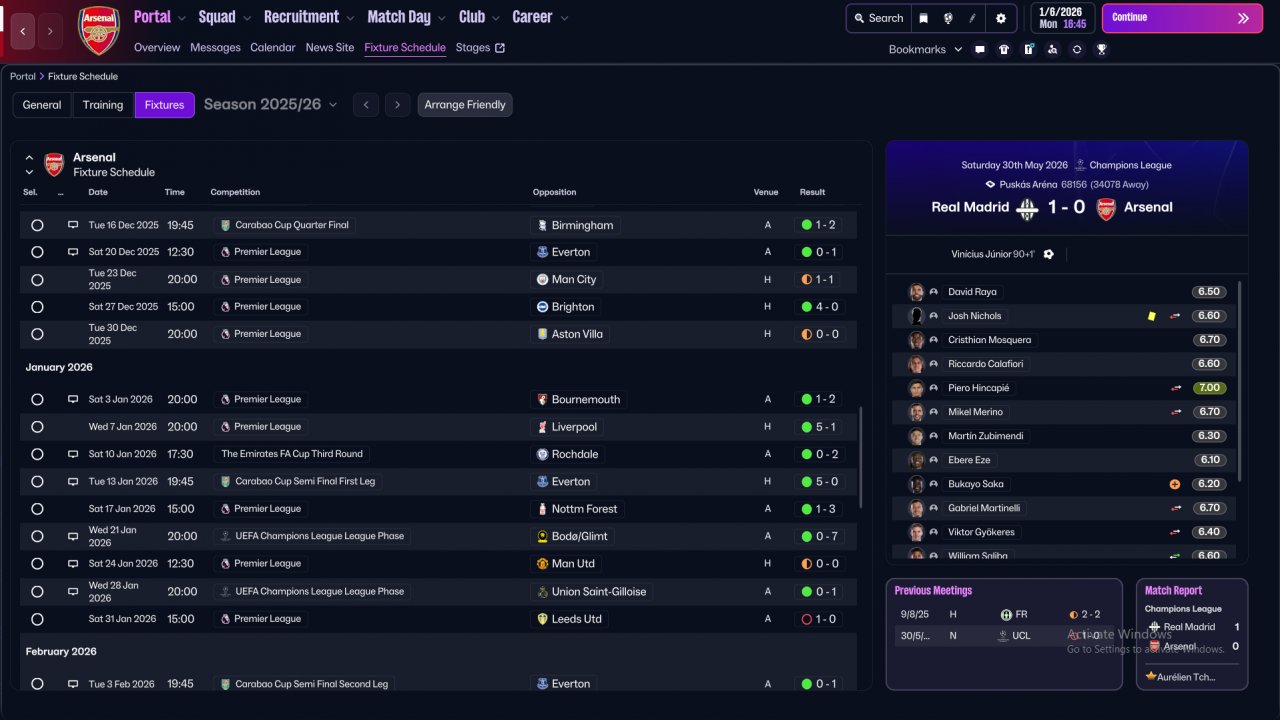Click the TV icon on the Bodø/Glimt fixture row

click(x=73, y=536)
